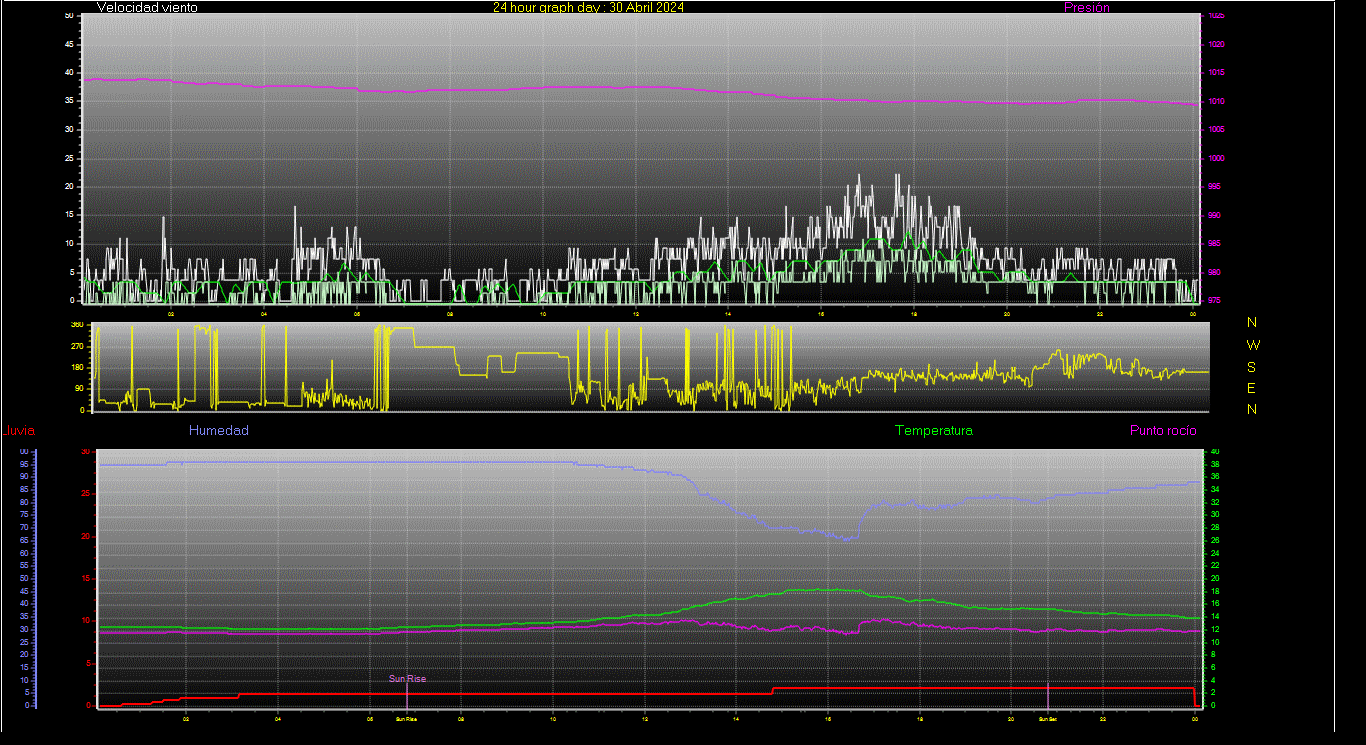Click the "24 hour graph day : 30 Abril 2024" heading
The width and height of the screenshot is (1366, 745).
[x=589, y=7]
